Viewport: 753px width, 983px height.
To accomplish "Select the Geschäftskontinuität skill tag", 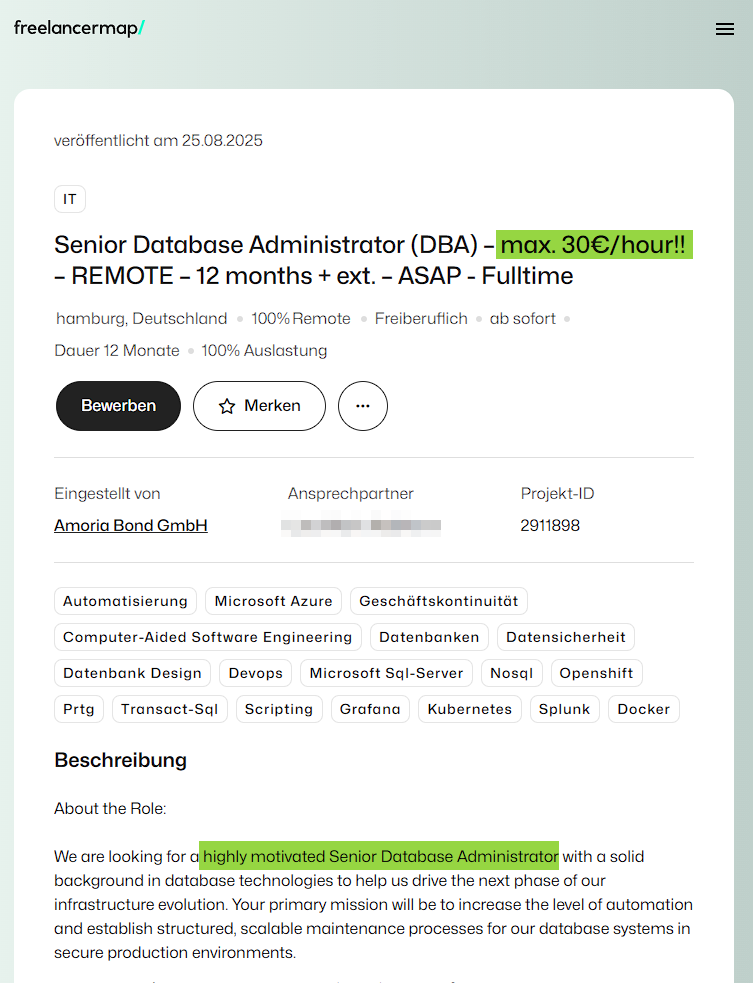I will click(x=439, y=601).
